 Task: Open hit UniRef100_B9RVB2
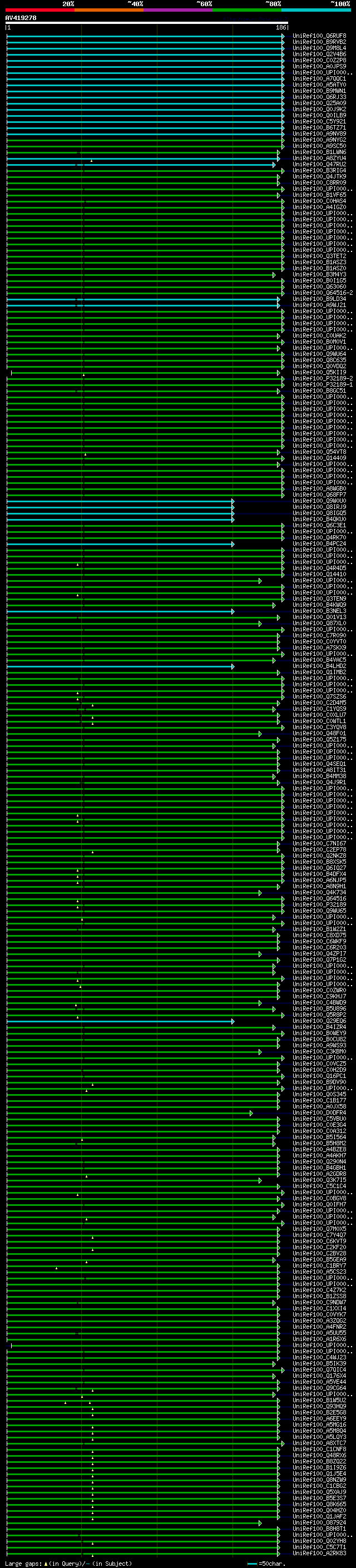319,42
